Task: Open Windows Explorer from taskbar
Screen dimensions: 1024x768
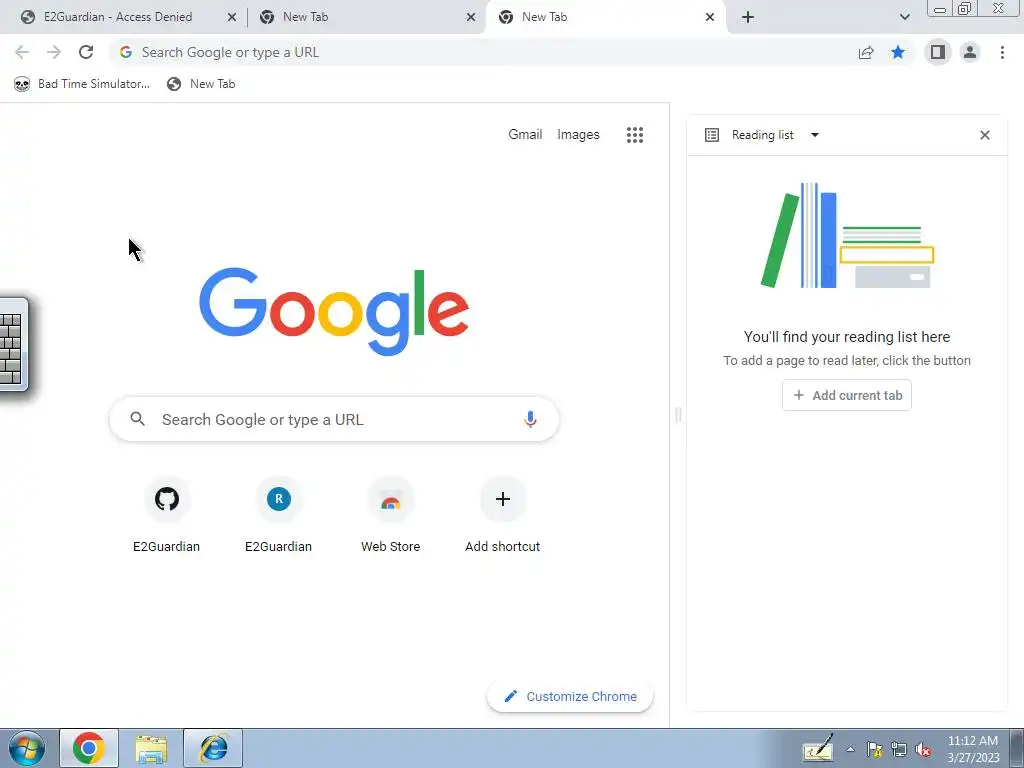Action: coord(151,748)
